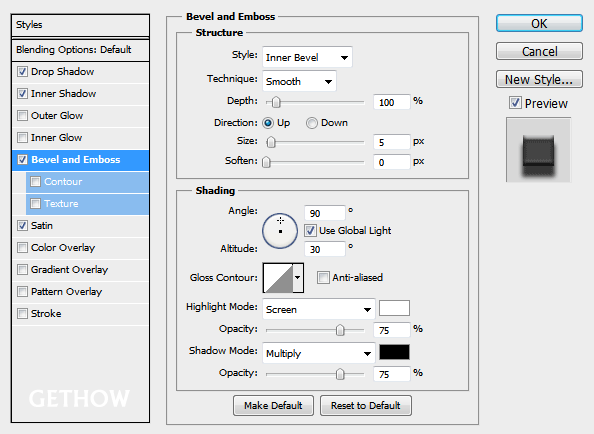Image resolution: width=594 pixels, height=434 pixels.
Task: Open the Shadow Mode Multiply dropdown
Action: [319, 353]
